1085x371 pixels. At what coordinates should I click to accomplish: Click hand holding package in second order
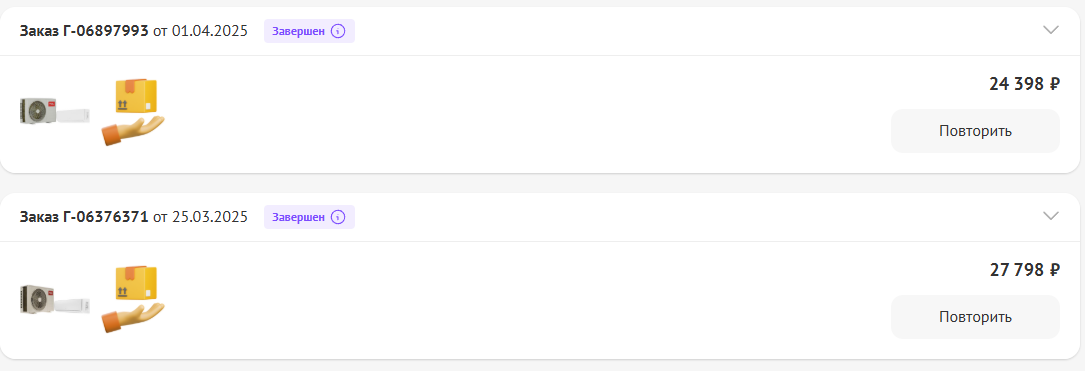tap(133, 298)
